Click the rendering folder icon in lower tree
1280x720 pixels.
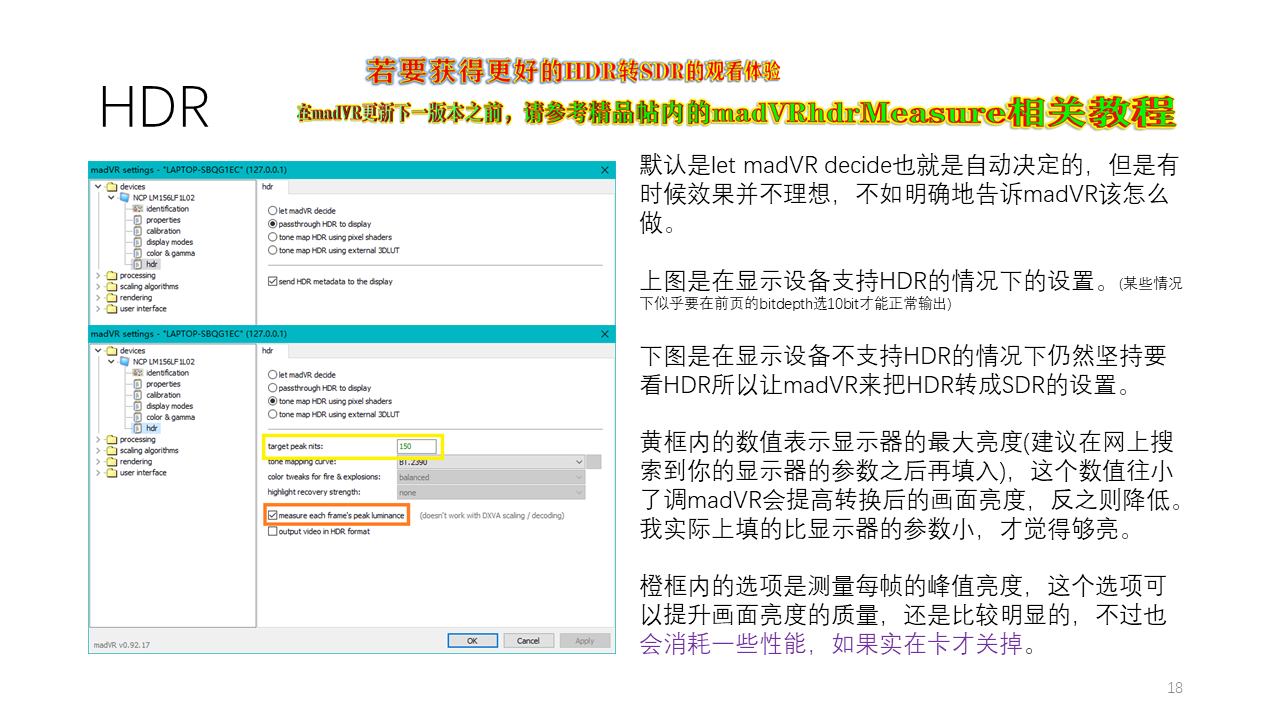111,461
